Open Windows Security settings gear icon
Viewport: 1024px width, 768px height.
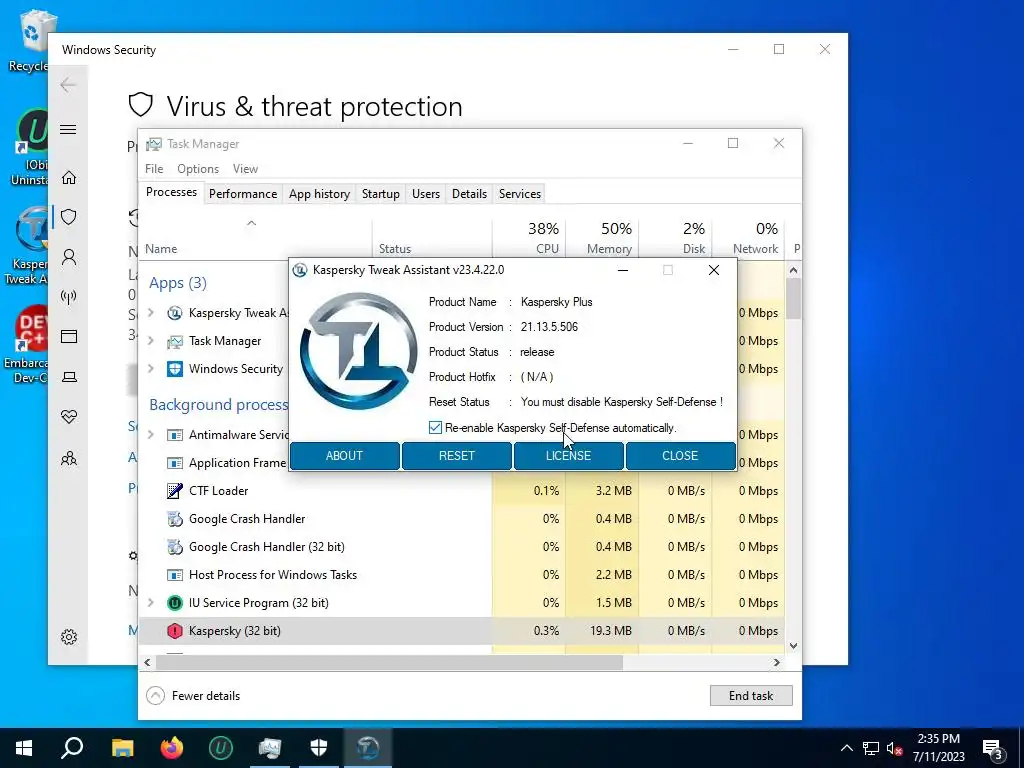click(69, 637)
